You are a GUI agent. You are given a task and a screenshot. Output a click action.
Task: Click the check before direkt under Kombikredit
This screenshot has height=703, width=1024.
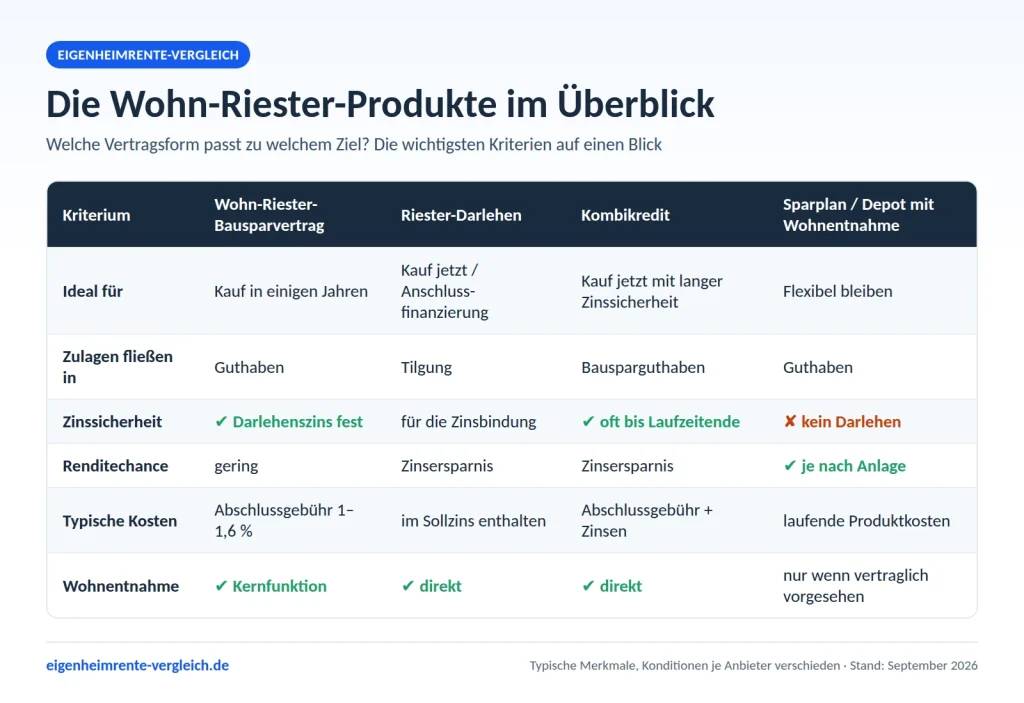[x=588, y=586]
